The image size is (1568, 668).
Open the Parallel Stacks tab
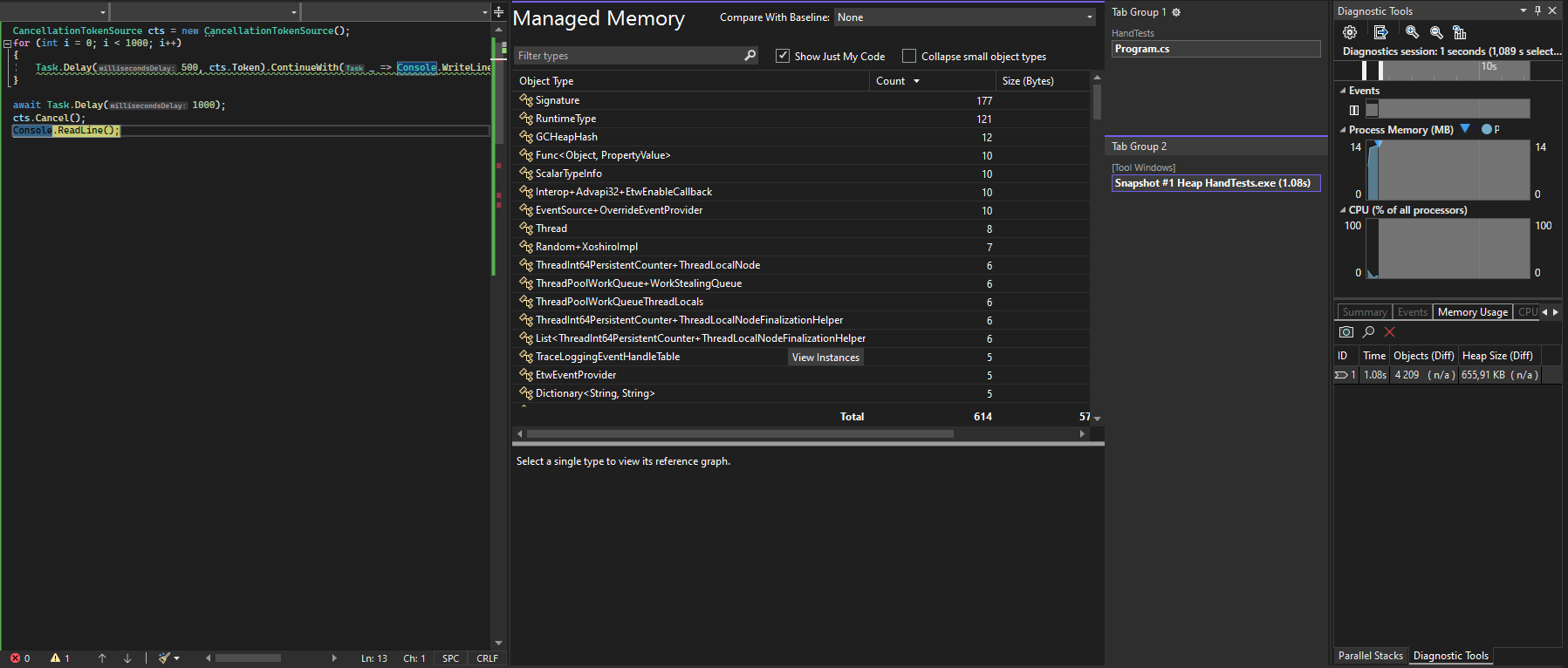point(1371,656)
